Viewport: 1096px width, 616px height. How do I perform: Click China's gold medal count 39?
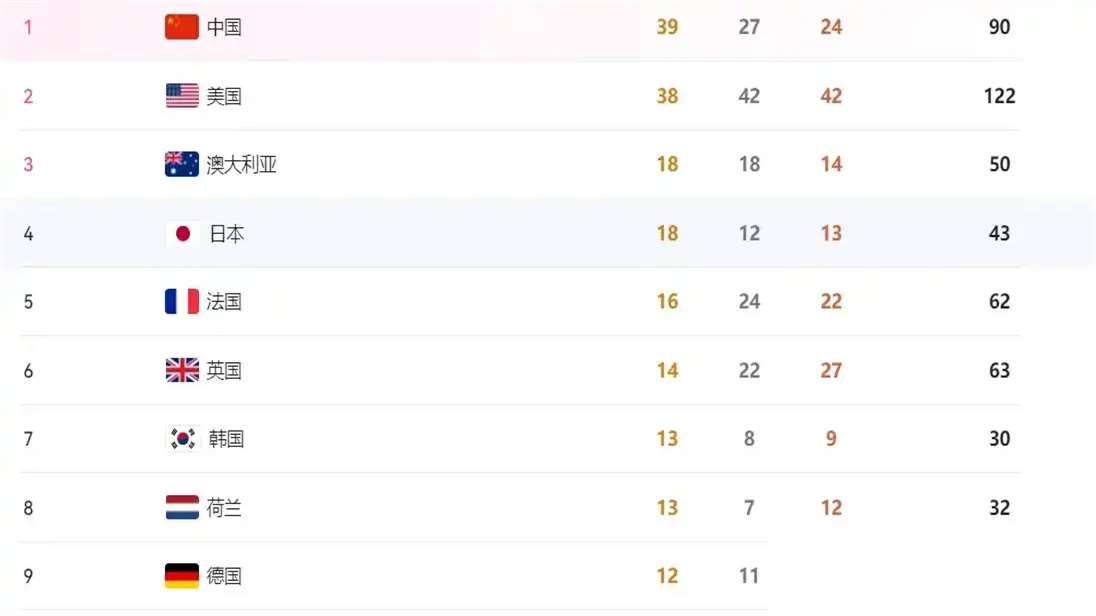pos(668,27)
